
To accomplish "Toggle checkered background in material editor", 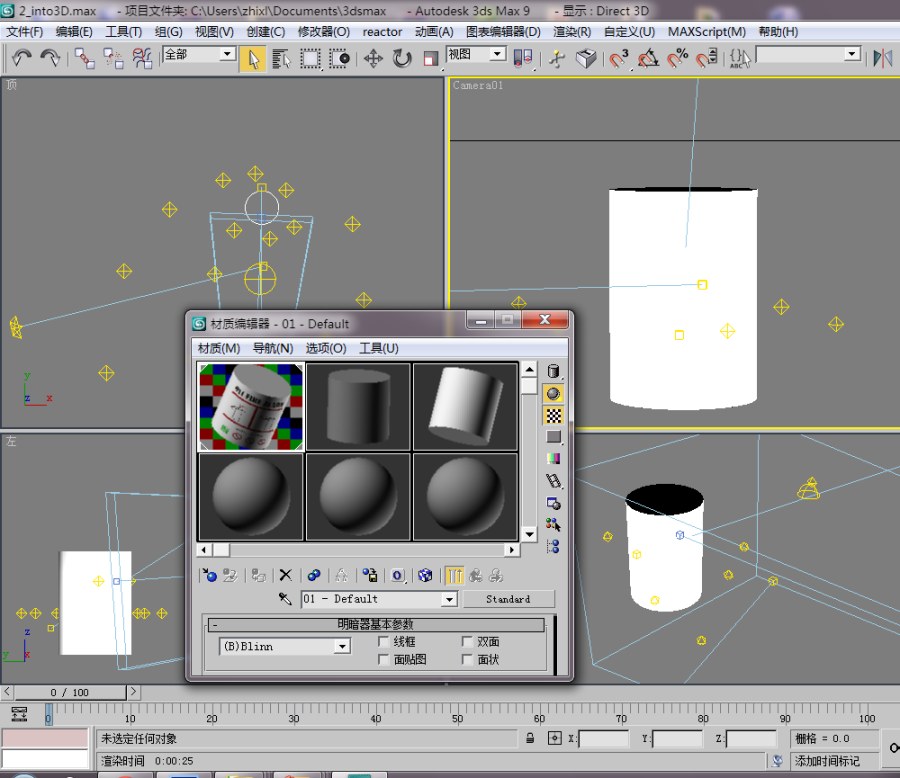I will pos(553,415).
